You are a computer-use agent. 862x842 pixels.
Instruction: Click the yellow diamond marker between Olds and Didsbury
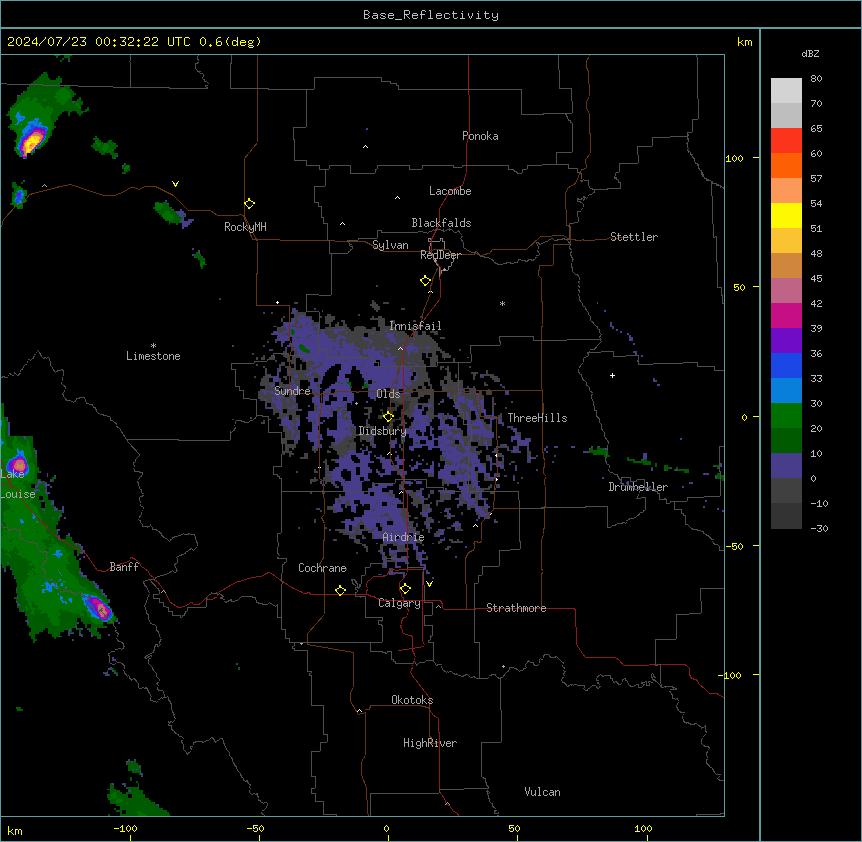(388, 416)
